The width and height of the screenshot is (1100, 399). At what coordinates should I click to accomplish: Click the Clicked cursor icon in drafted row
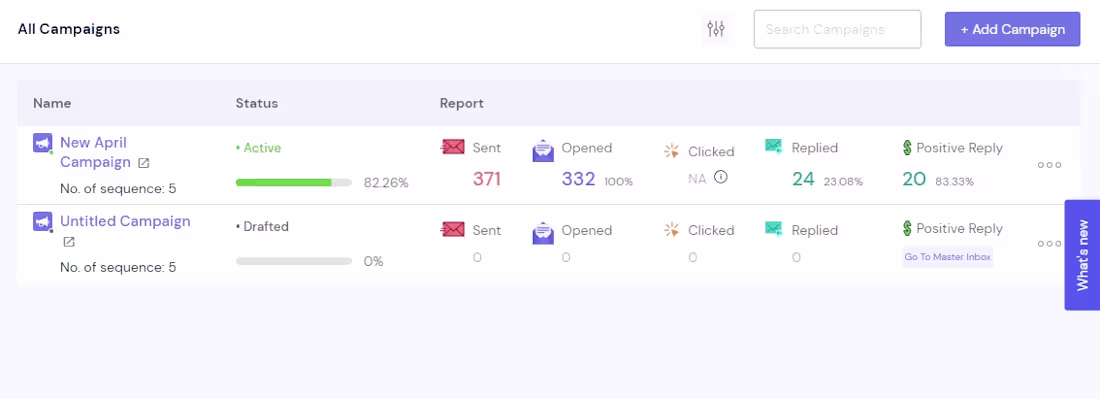671,230
